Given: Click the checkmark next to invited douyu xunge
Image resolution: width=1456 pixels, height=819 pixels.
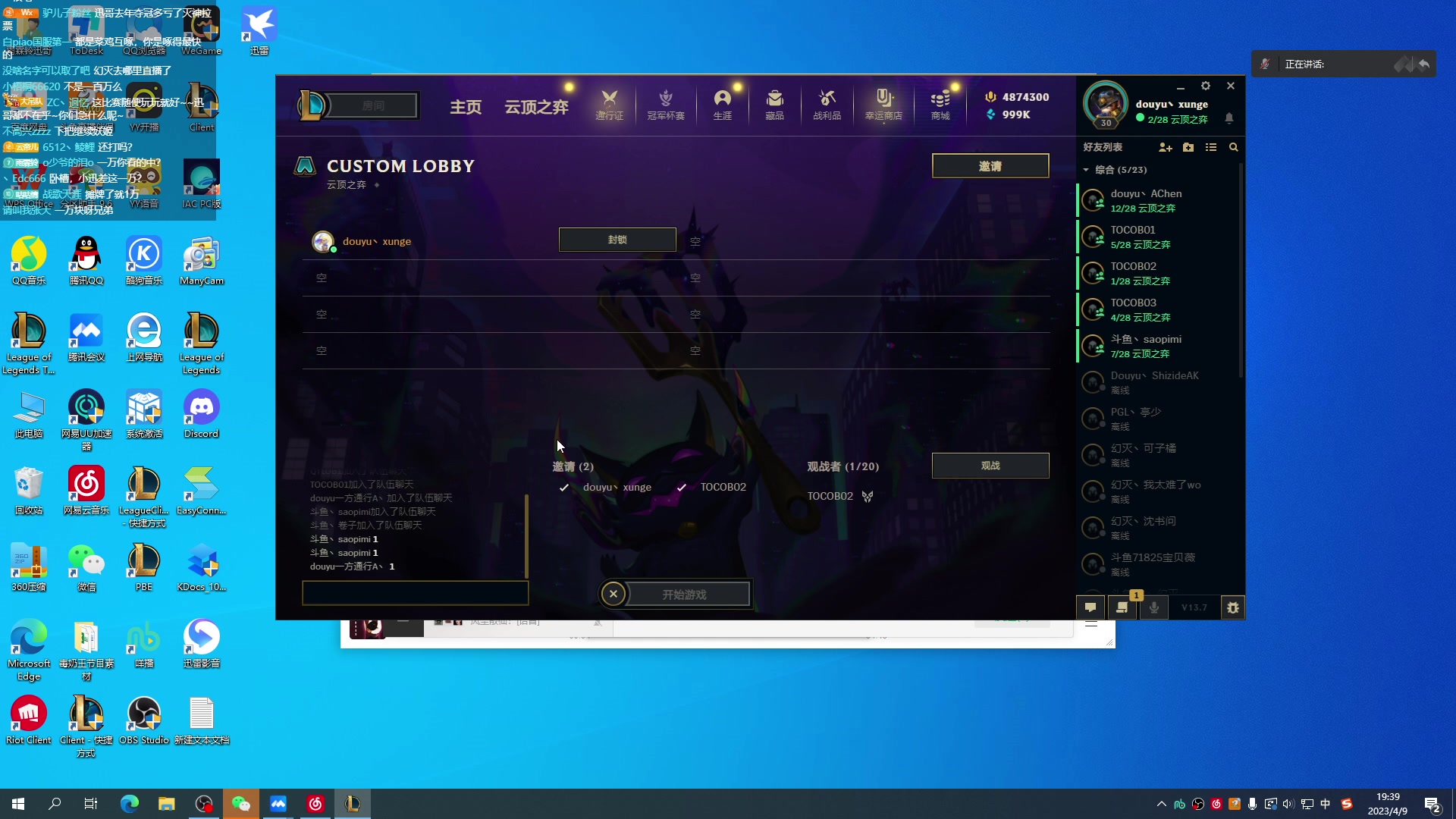Looking at the screenshot, I should click(x=563, y=488).
